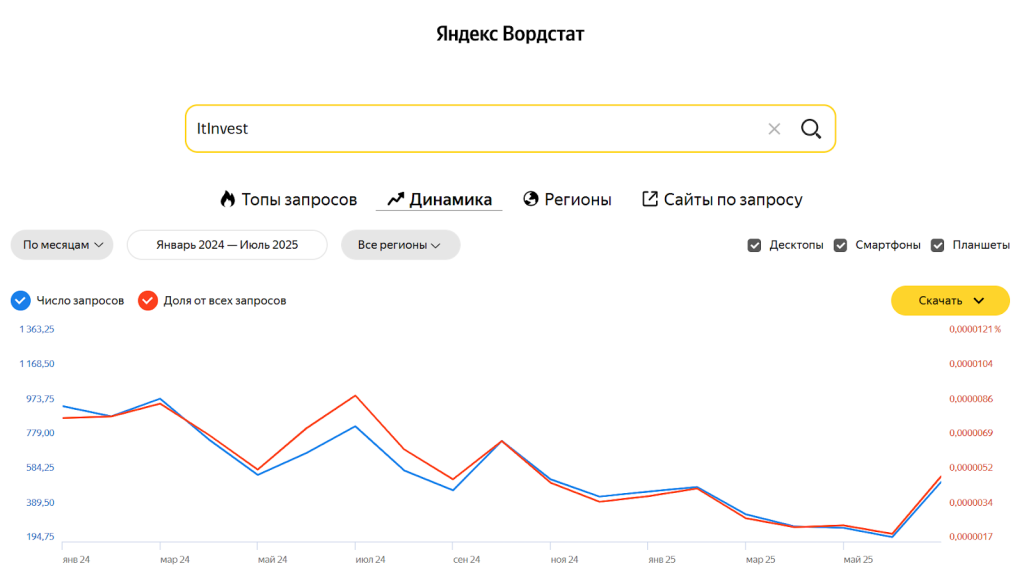This screenshot has width=1024, height=580.
Task: Uncheck the Десктопы checkbox
Action: point(755,245)
